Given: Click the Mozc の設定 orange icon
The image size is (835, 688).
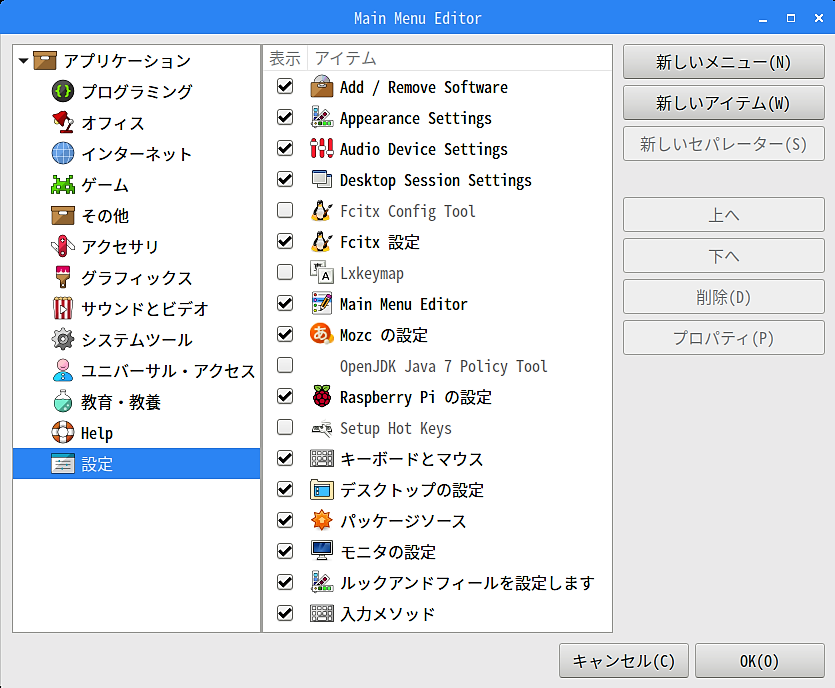Looking at the screenshot, I should click(x=322, y=334).
